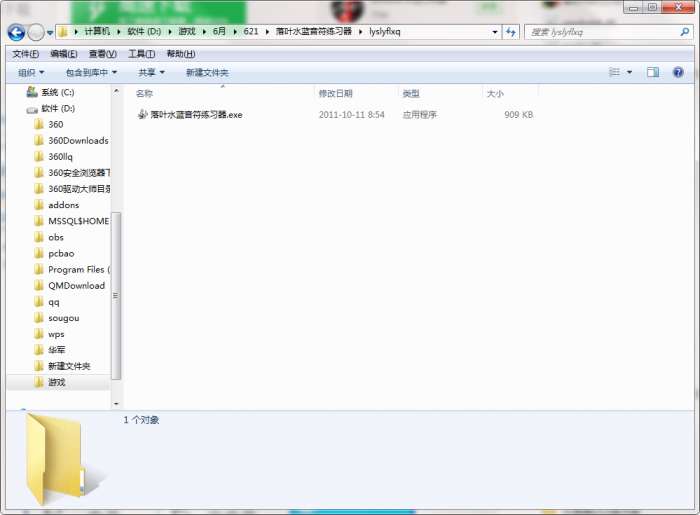Select the sougou folder in tree
700x515 pixels.
click(64, 318)
